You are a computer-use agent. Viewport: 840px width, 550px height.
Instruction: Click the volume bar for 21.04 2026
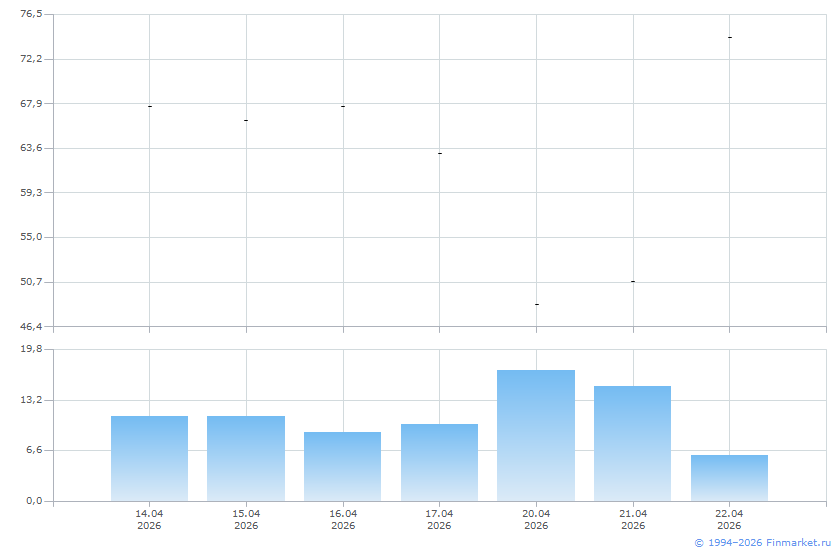coord(632,443)
